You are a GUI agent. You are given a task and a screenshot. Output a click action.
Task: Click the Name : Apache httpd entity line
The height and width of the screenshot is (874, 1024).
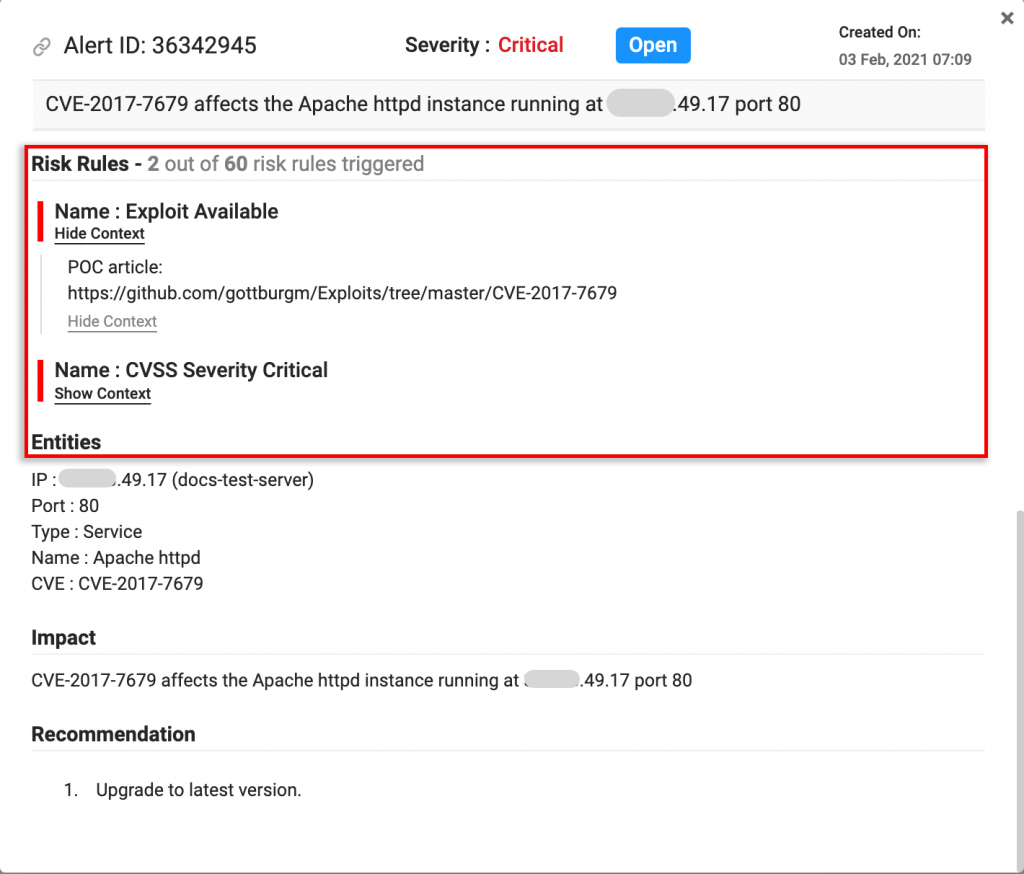tap(116, 558)
